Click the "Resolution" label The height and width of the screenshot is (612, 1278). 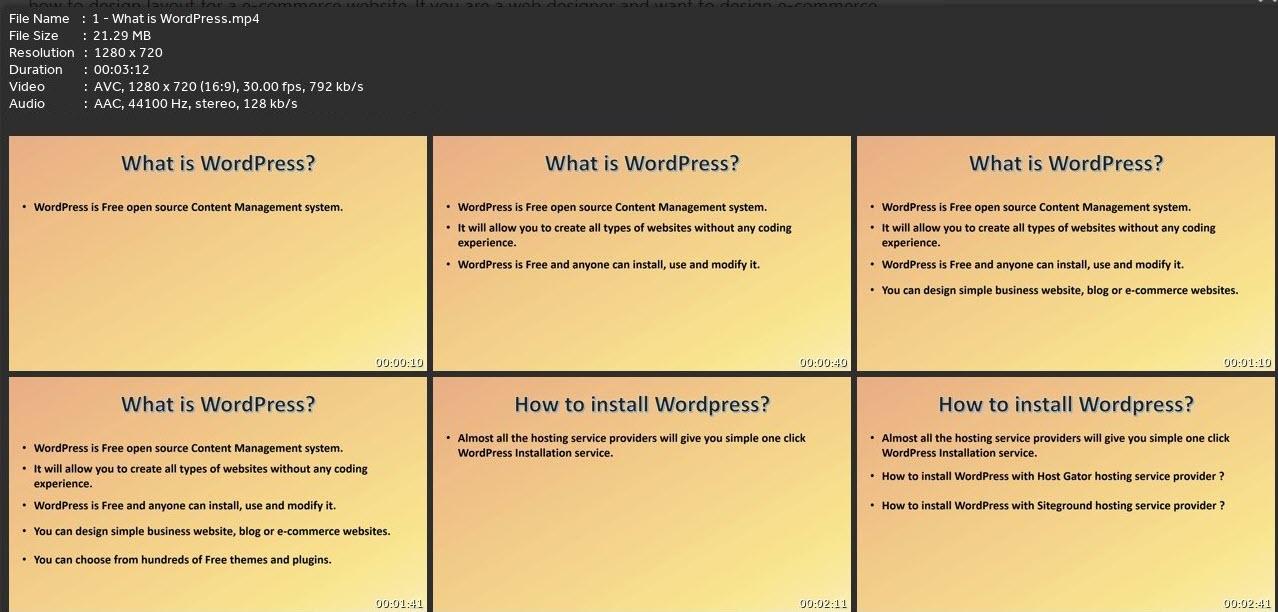coord(42,52)
